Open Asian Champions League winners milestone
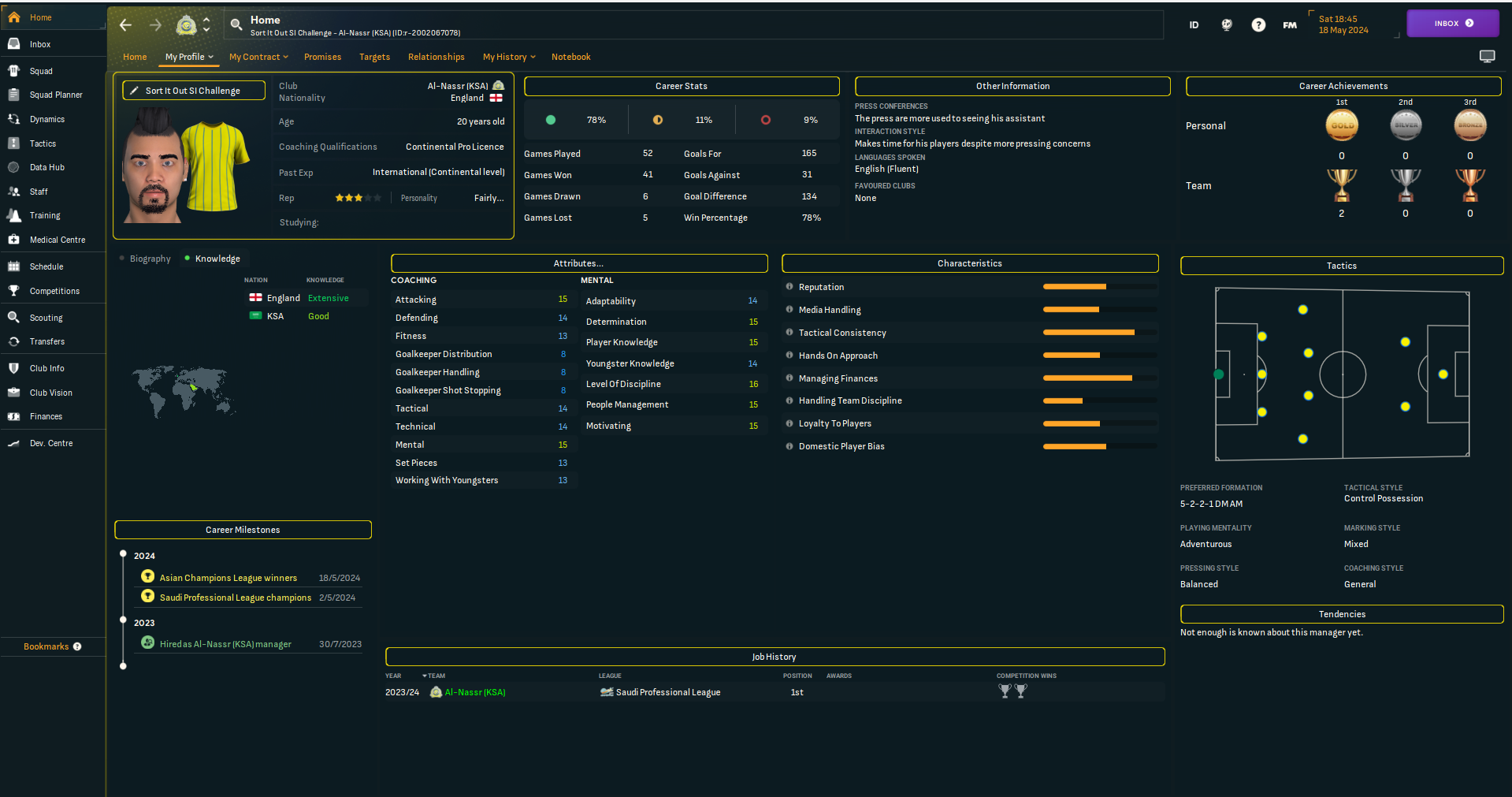The image size is (1512, 797). point(228,578)
